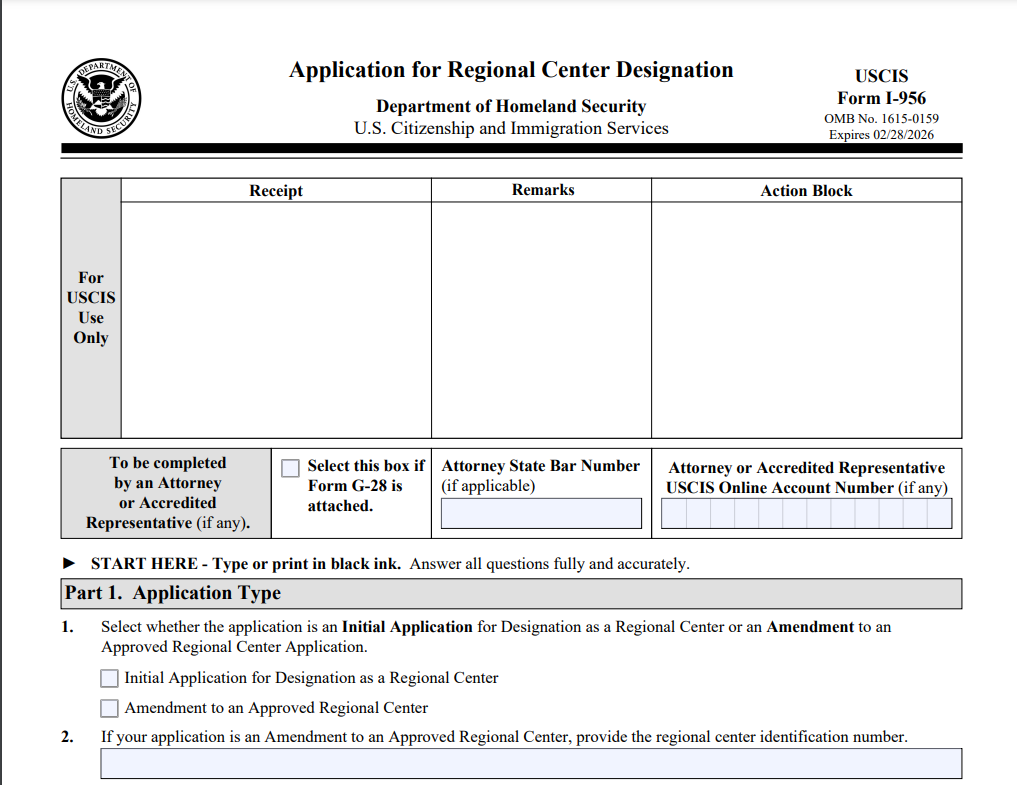The width and height of the screenshot is (1017, 785).
Task: Click the USCIS Online Account Number field
Action: point(806,513)
